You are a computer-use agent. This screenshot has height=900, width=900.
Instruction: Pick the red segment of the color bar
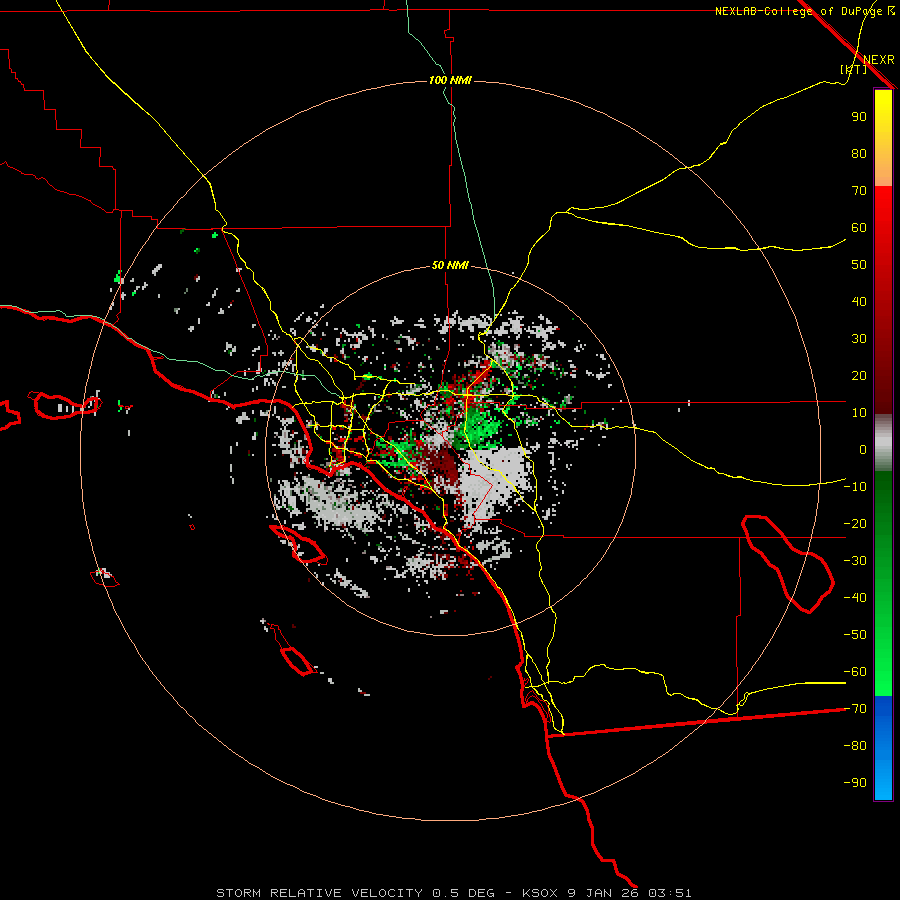883,300
